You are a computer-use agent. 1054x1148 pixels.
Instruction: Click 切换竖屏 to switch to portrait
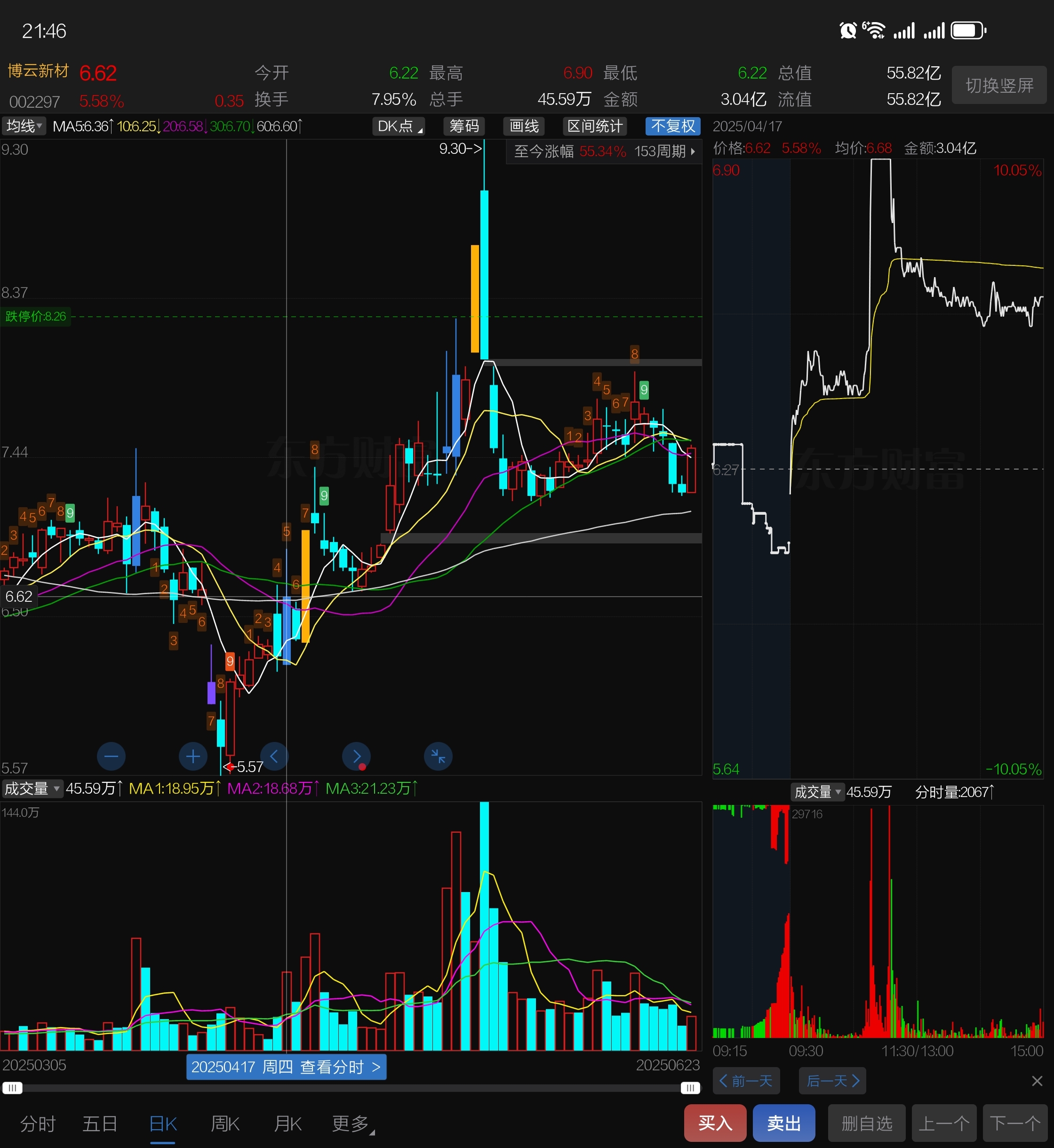pyautogui.click(x=998, y=86)
